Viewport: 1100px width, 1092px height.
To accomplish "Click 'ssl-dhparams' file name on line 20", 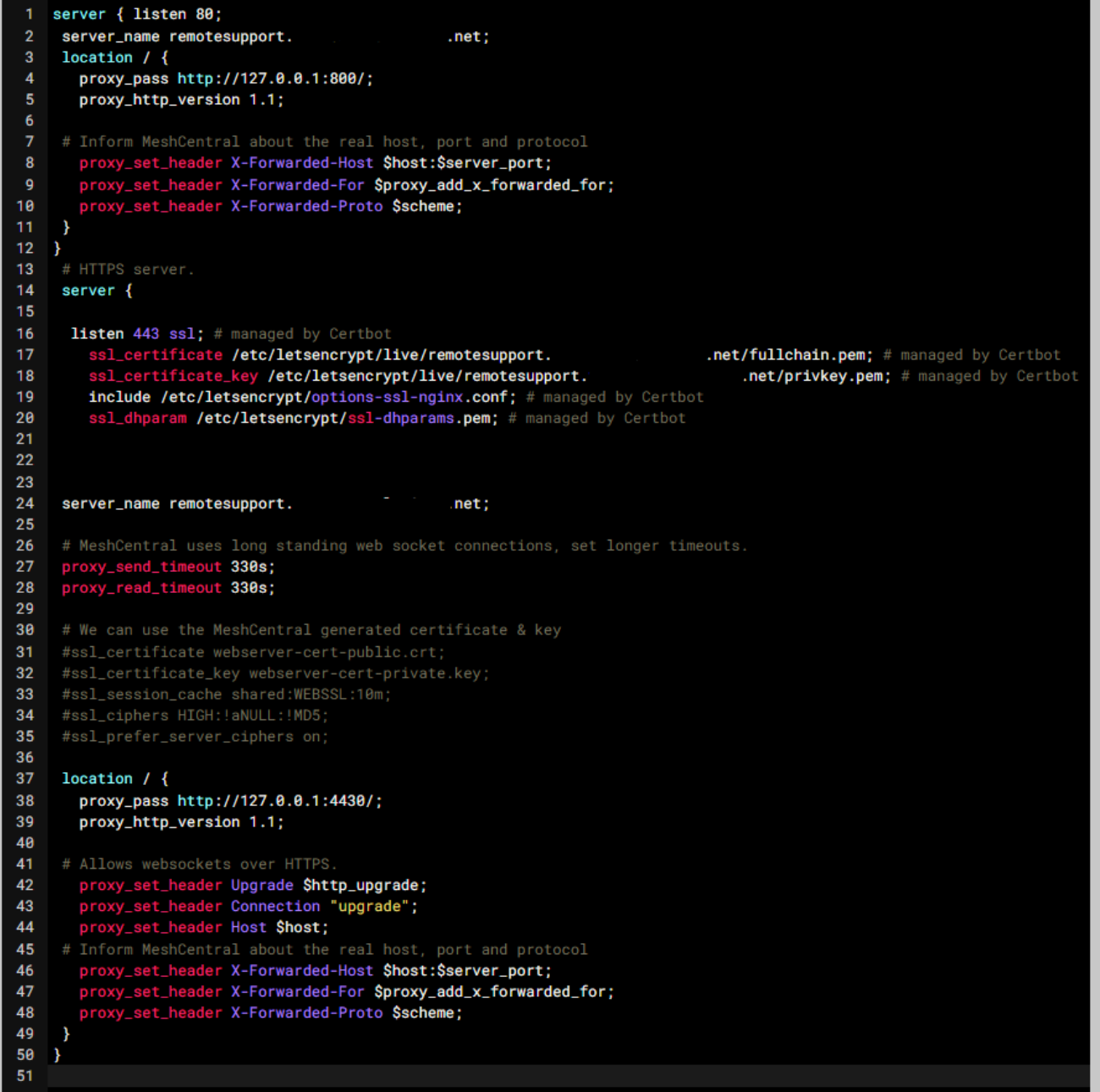I will pos(401,419).
